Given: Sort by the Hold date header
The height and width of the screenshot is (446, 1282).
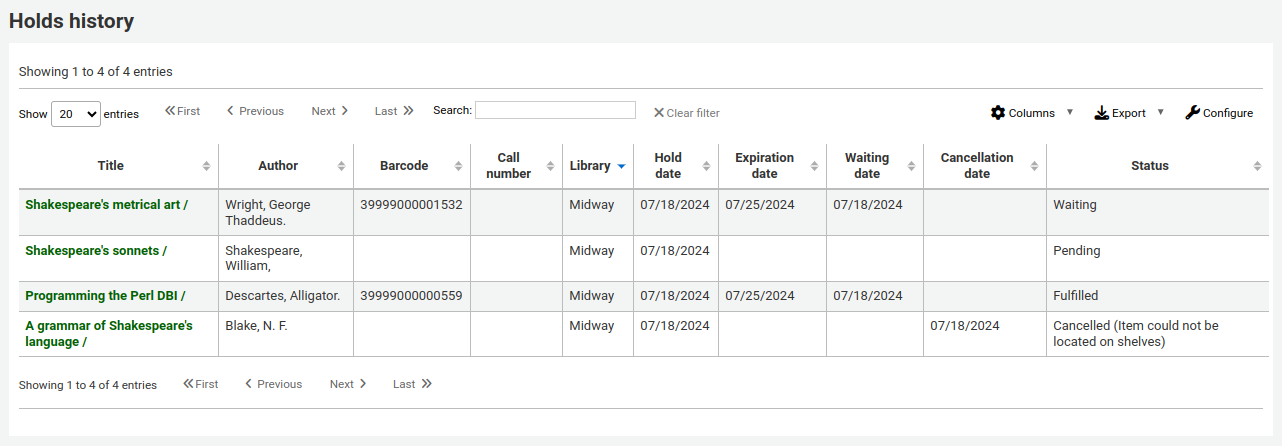Looking at the screenshot, I should pyautogui.click(x=668, y=166).
